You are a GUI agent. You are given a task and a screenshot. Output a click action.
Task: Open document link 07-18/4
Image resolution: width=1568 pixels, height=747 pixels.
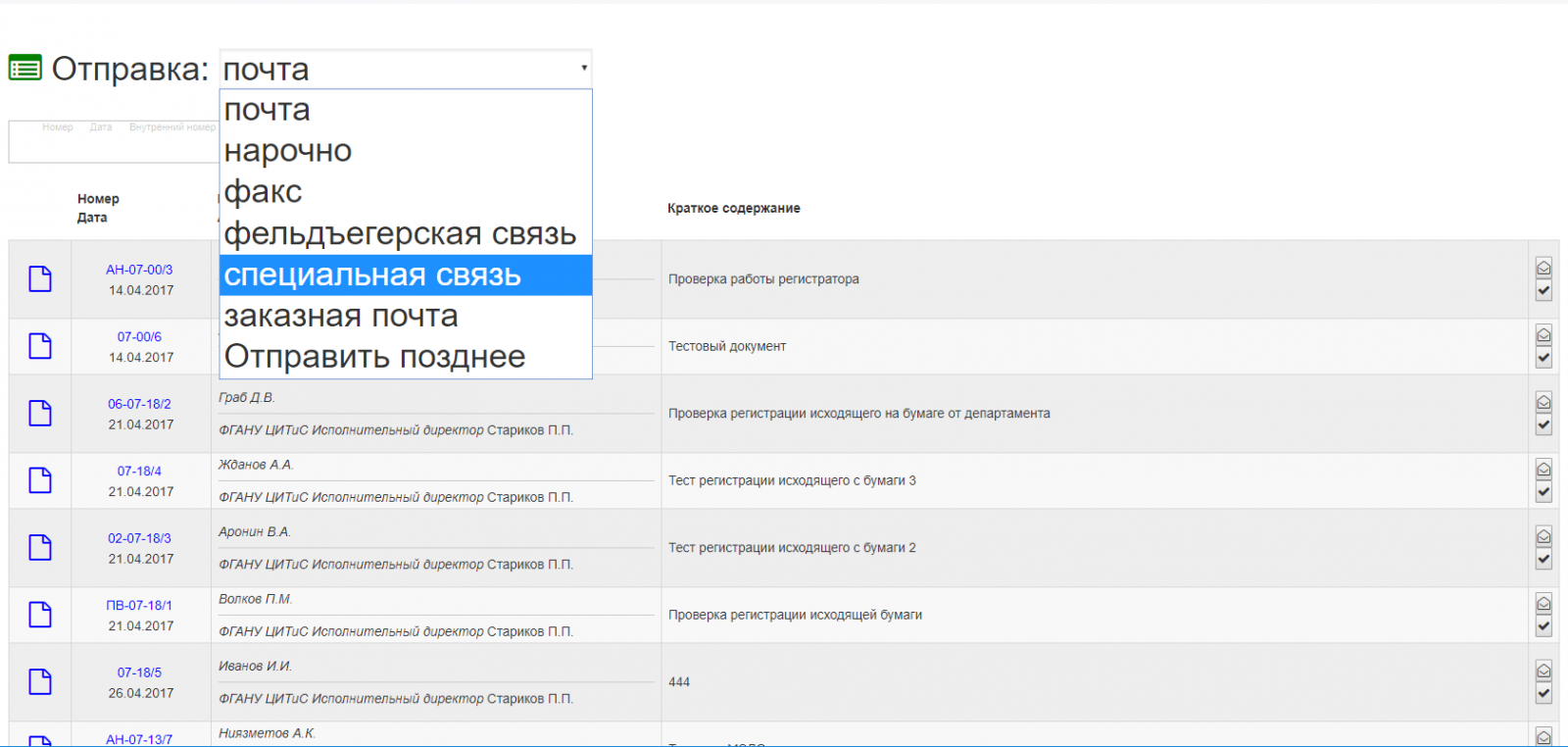[139, 472]
